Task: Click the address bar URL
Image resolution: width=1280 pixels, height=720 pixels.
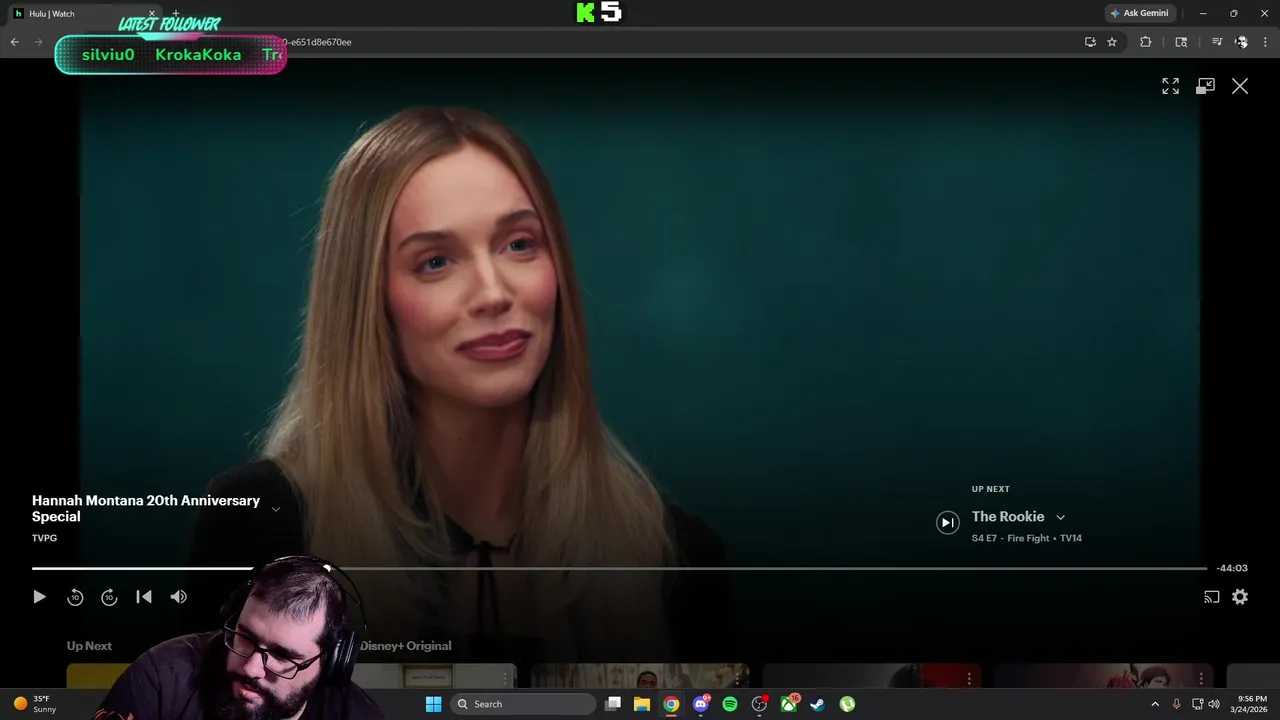Action: click(x=316, y=42)
